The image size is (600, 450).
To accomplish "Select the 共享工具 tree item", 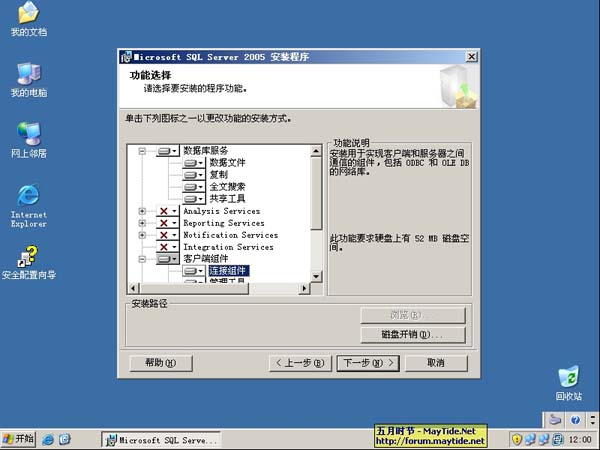I will (x=228, y=199).
